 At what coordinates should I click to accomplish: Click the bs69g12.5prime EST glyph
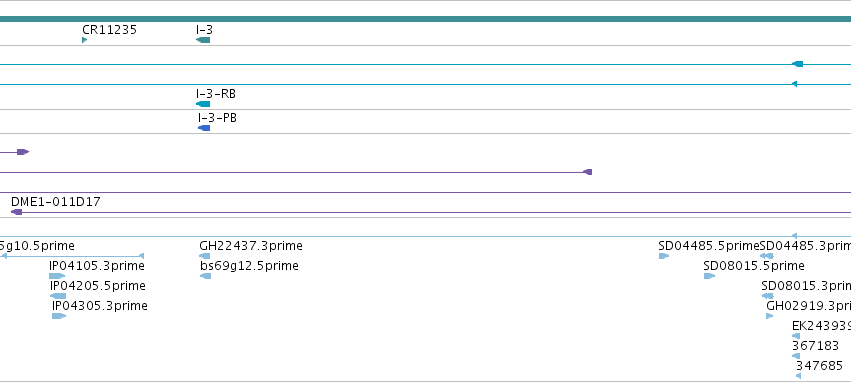[x=206, y=276]
